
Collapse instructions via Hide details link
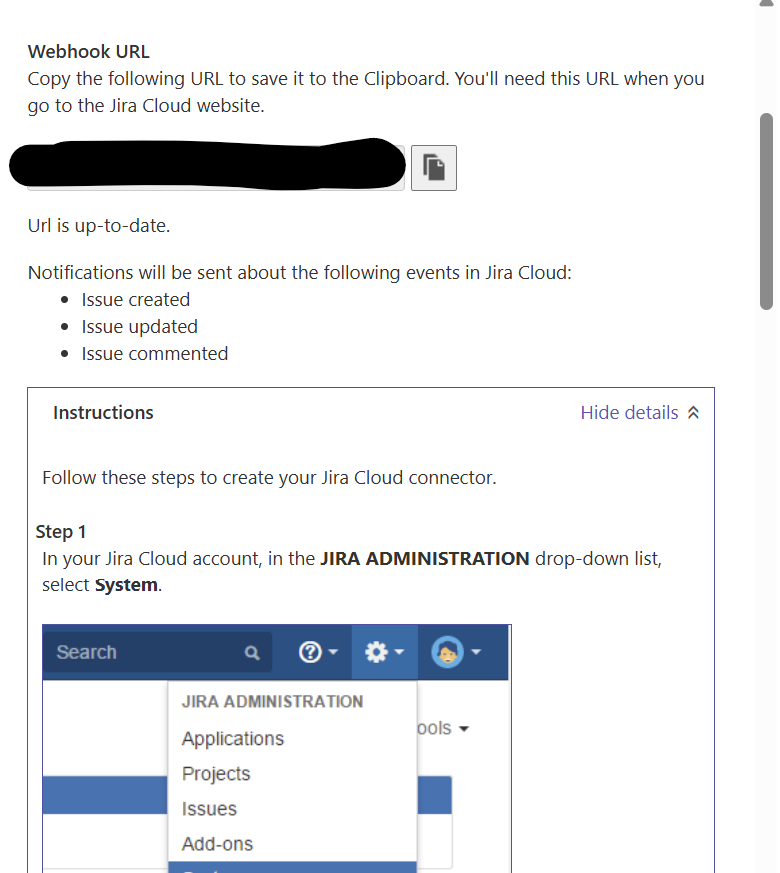pyautogui.click(x=629, y=413)
